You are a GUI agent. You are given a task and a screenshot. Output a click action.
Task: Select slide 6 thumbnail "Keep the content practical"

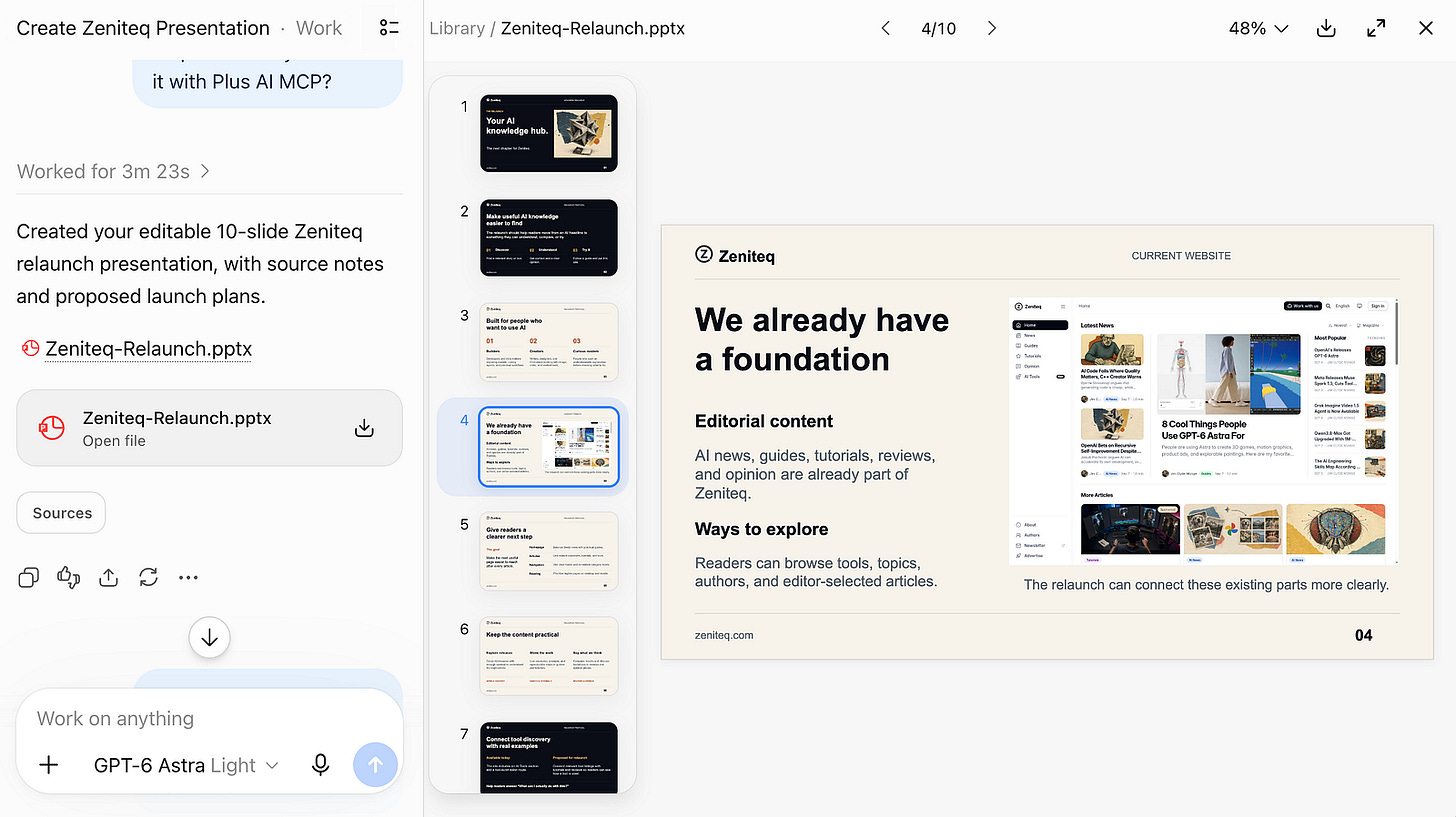549,656
